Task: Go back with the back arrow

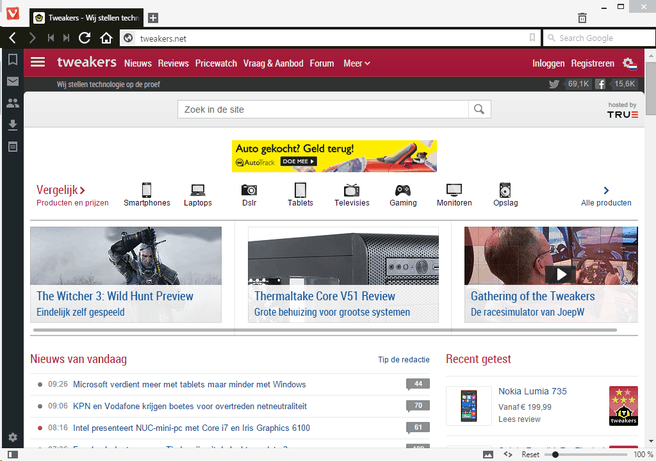Action: coord(13,38)
